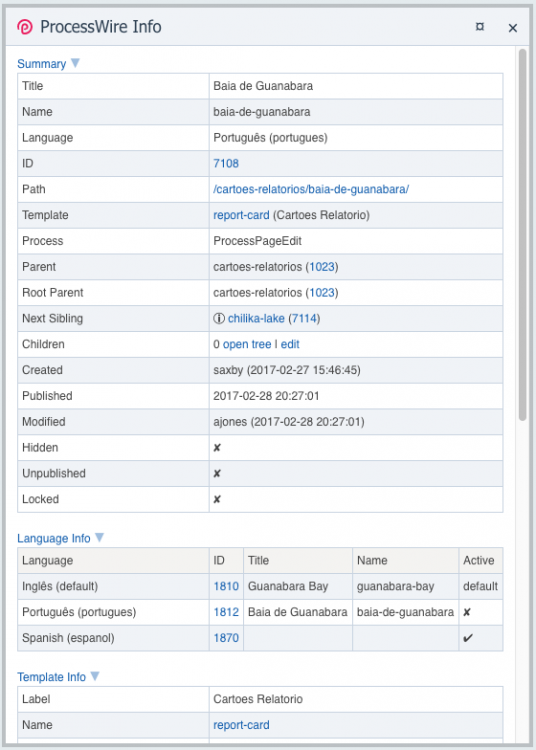Click the Summary section heading

click(x=42, y=64)
